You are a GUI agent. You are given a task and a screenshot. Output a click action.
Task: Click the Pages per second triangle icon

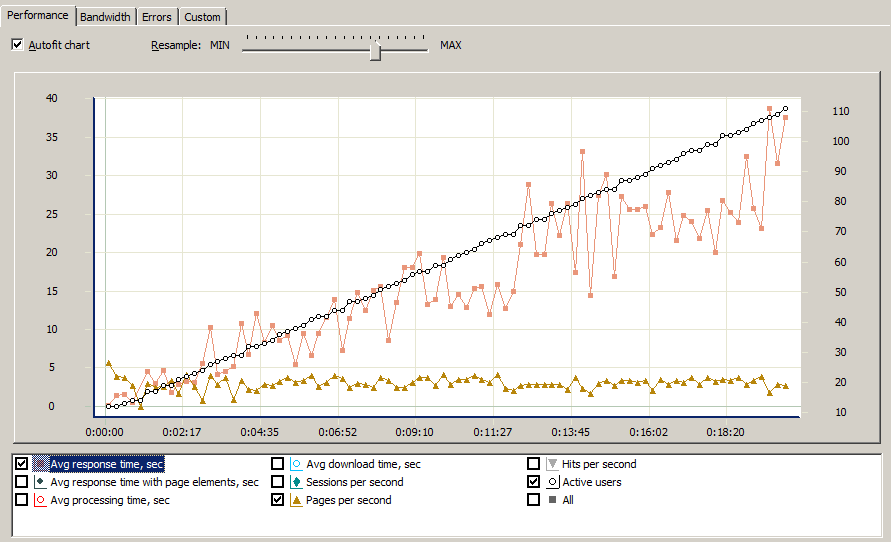point(296,500)
